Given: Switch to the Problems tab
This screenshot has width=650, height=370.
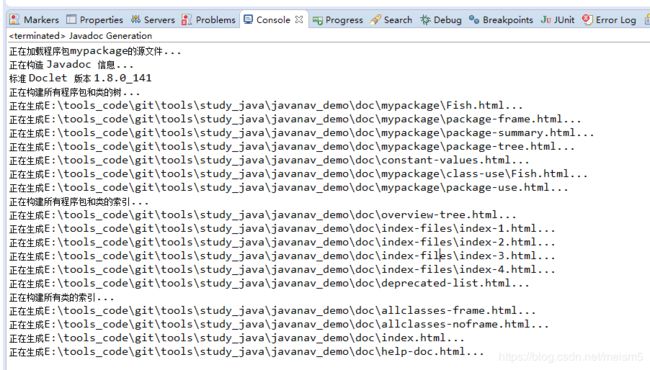Looking at the screenshot, I should point(209,20).
